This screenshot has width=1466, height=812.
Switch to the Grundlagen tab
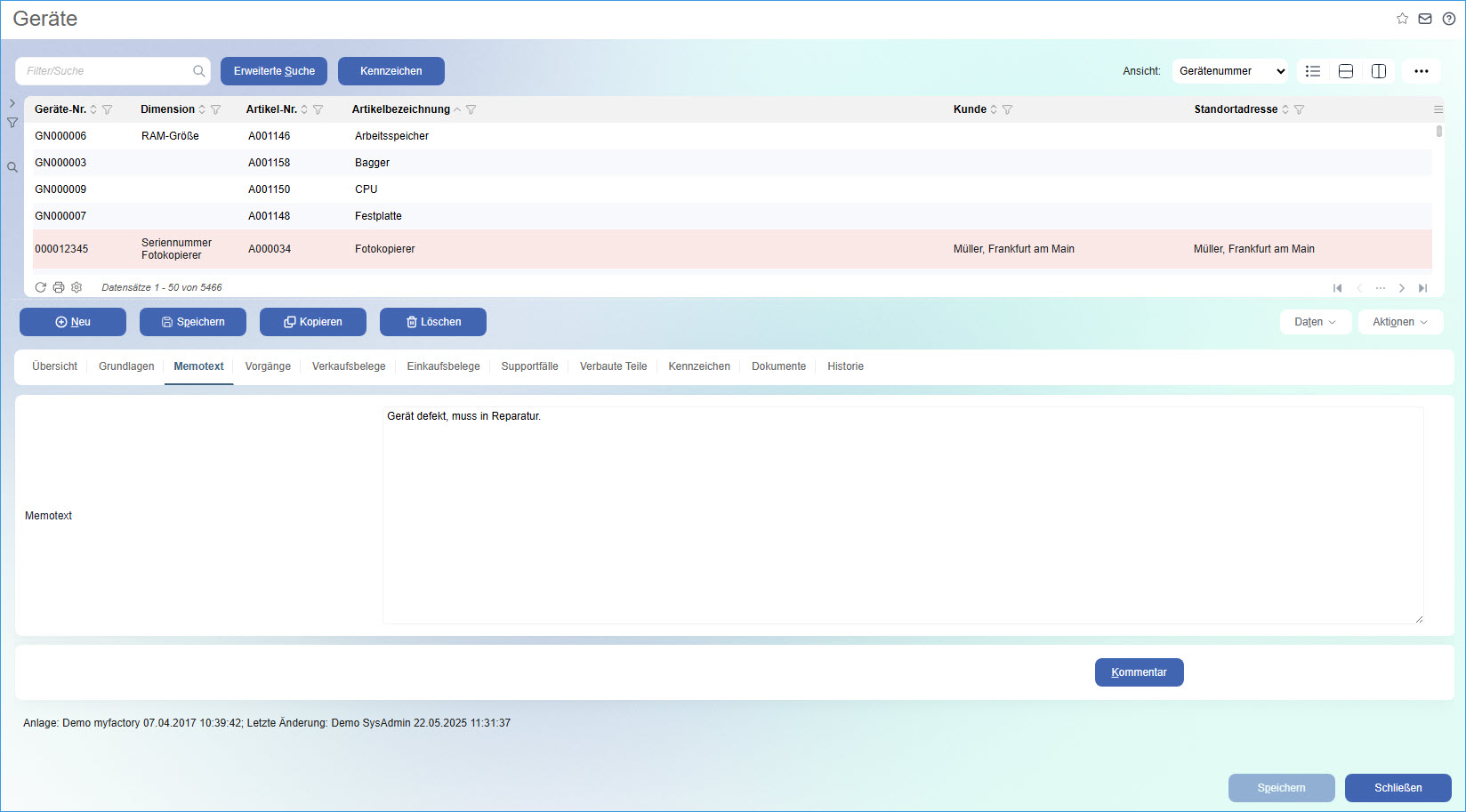[126, 366]
